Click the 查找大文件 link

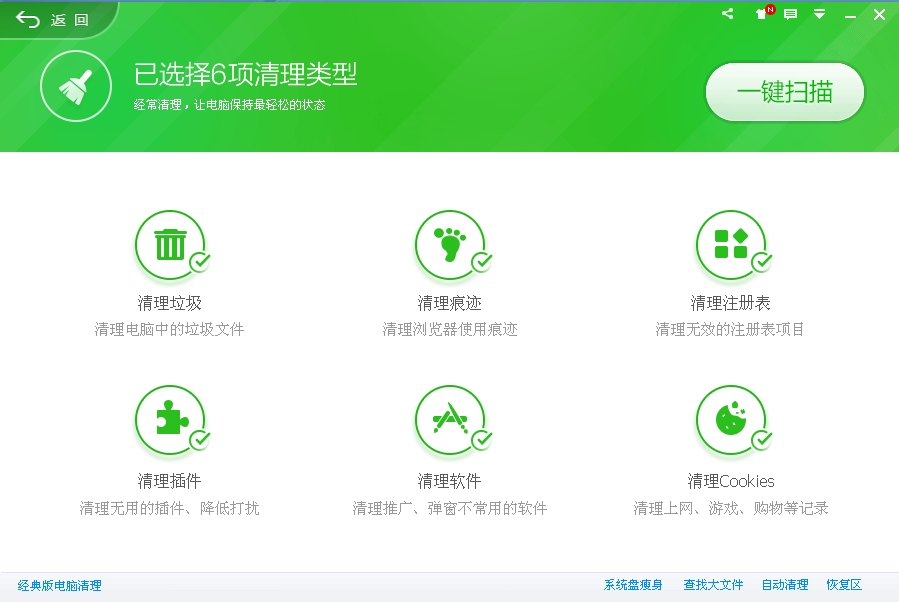[x=713, y=585]
